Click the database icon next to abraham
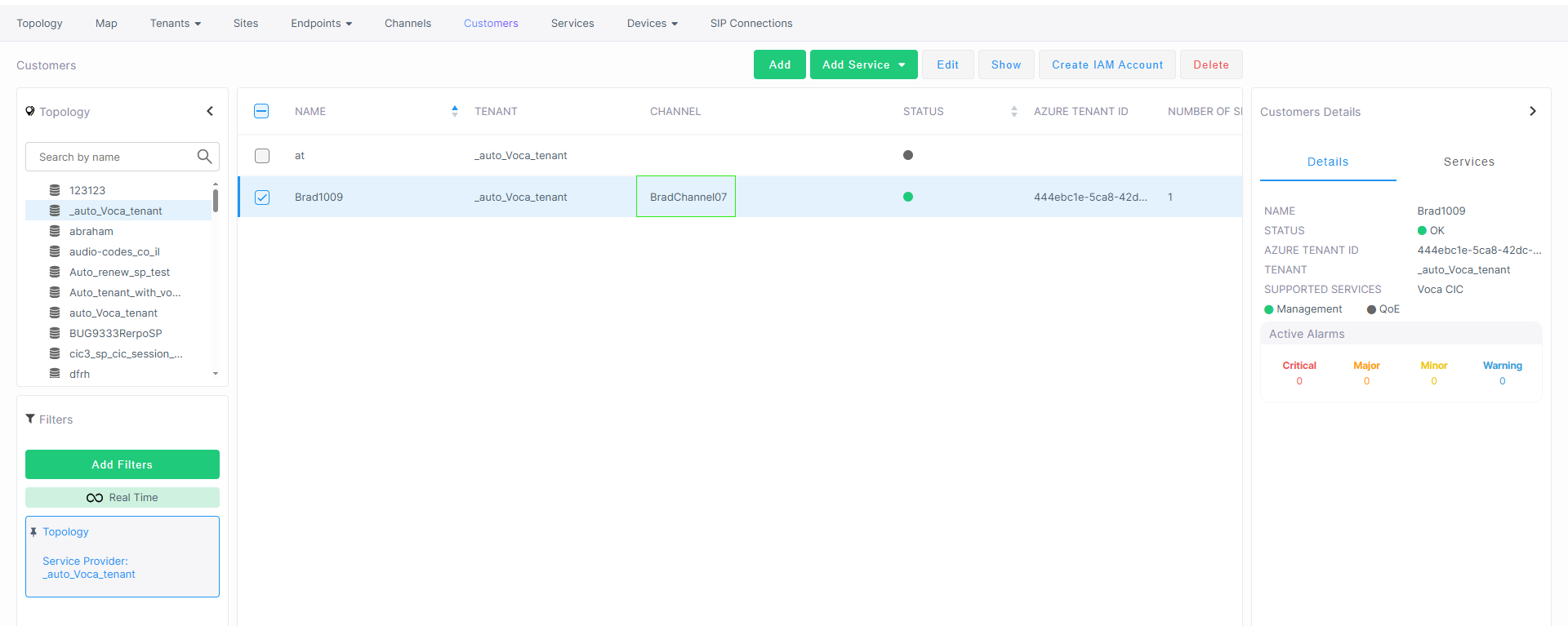Screen dimensions: 1568x626 [x=55, y=231]
